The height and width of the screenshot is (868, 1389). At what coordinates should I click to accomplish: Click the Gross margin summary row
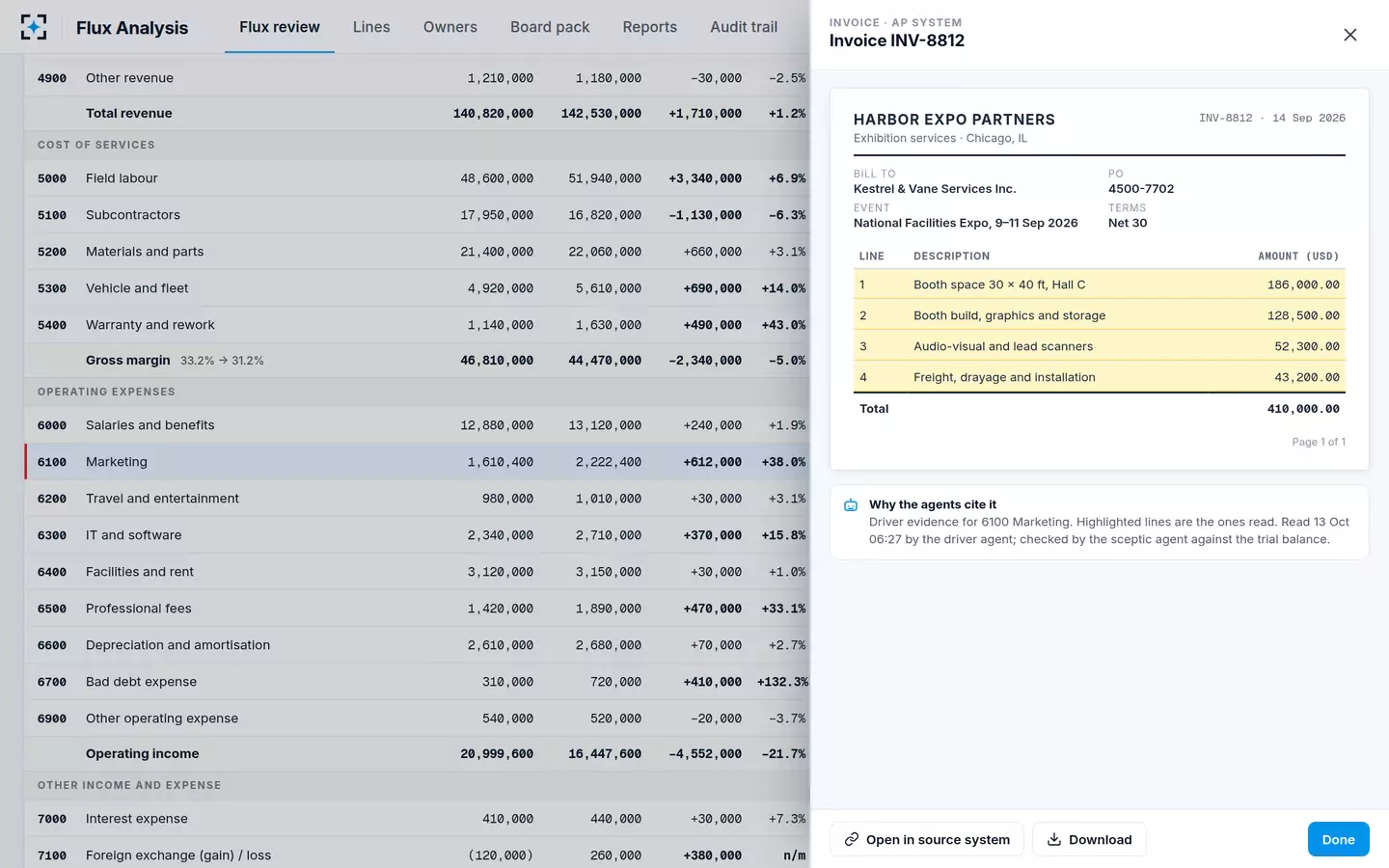[418, 361]
